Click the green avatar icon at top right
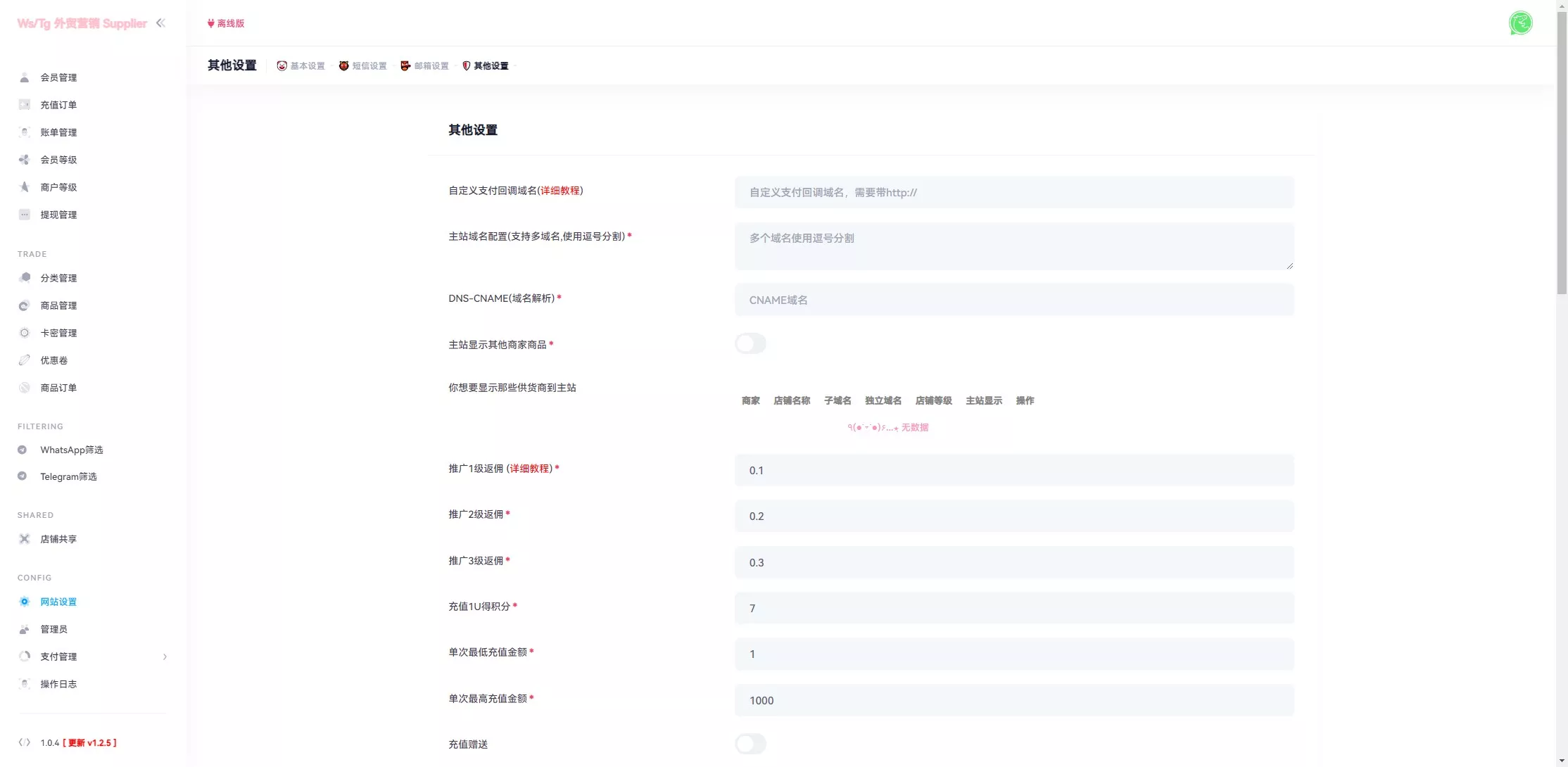Screen dimensions: 1568x767 pyautogui.click(x=1520, y=23)
